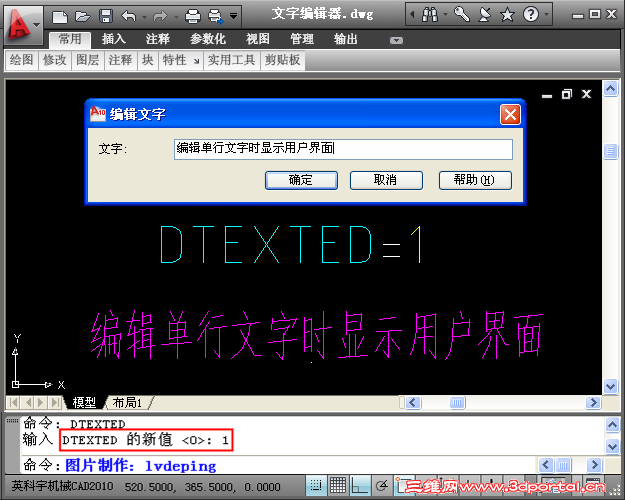The width and height of the screenshot is (625, 500).
Task: Click the batch plot printer icon
Action: 216,16
